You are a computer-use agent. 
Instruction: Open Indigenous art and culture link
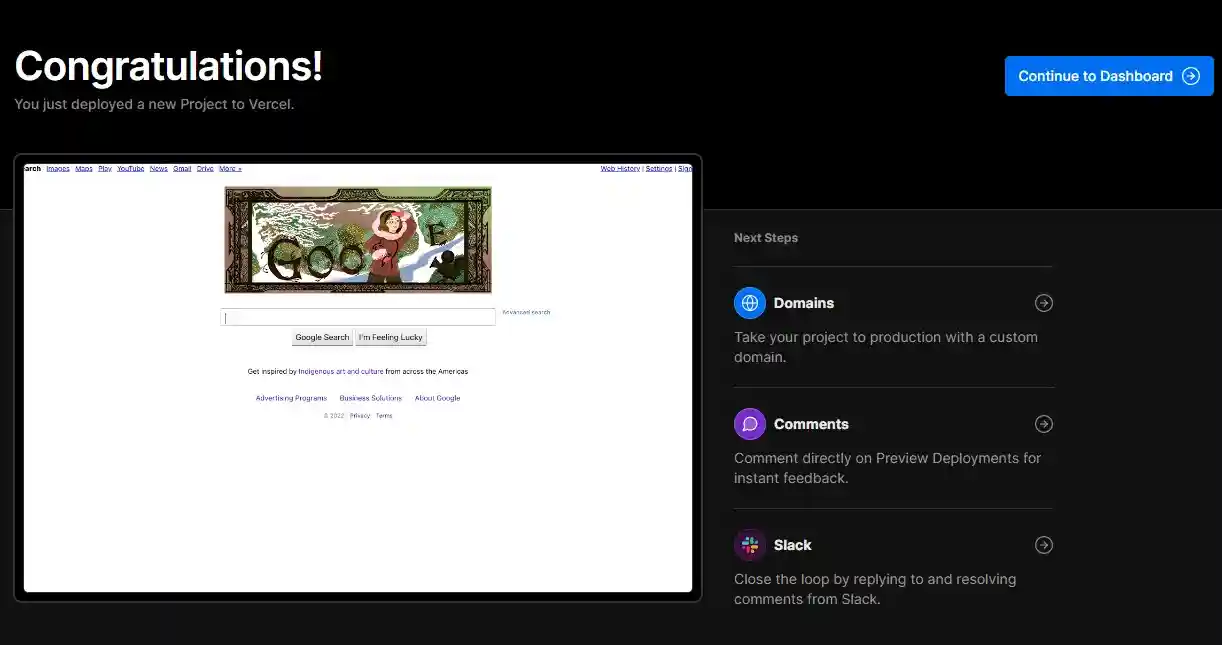[340, 371]
